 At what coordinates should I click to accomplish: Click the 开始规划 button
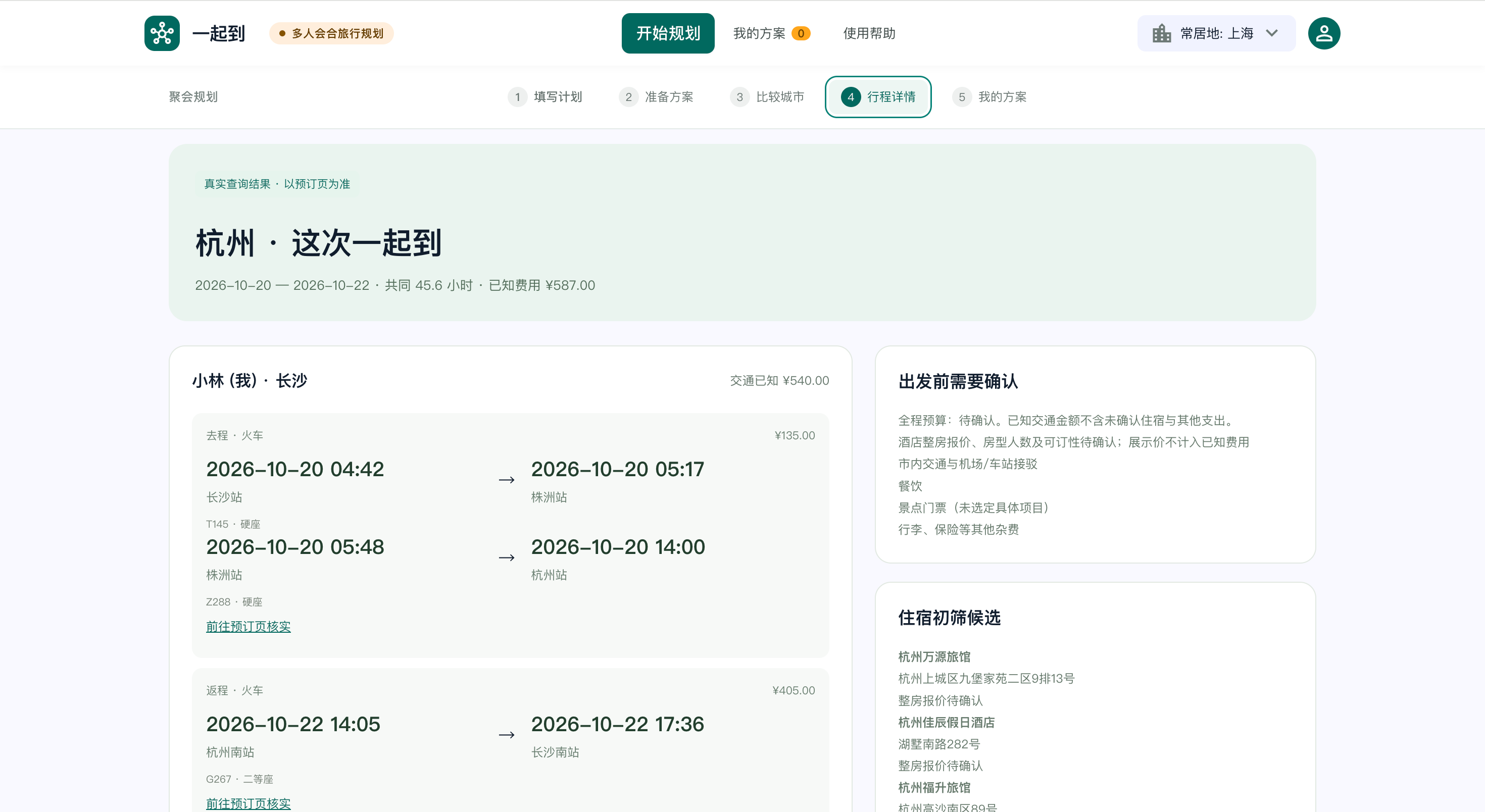668,33
